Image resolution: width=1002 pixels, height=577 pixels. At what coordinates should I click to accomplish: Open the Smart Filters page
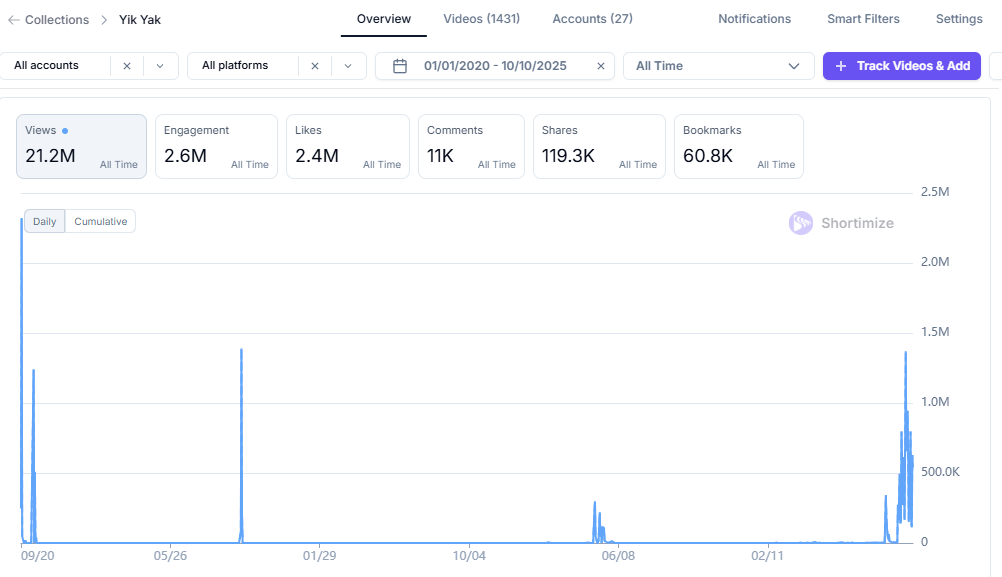coord(863,19)
